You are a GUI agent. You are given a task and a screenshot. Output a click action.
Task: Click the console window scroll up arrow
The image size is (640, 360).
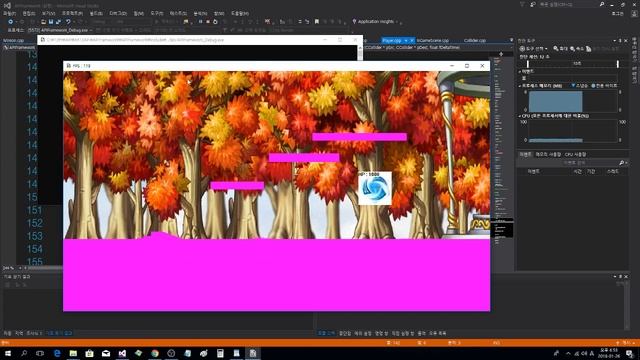360,48
